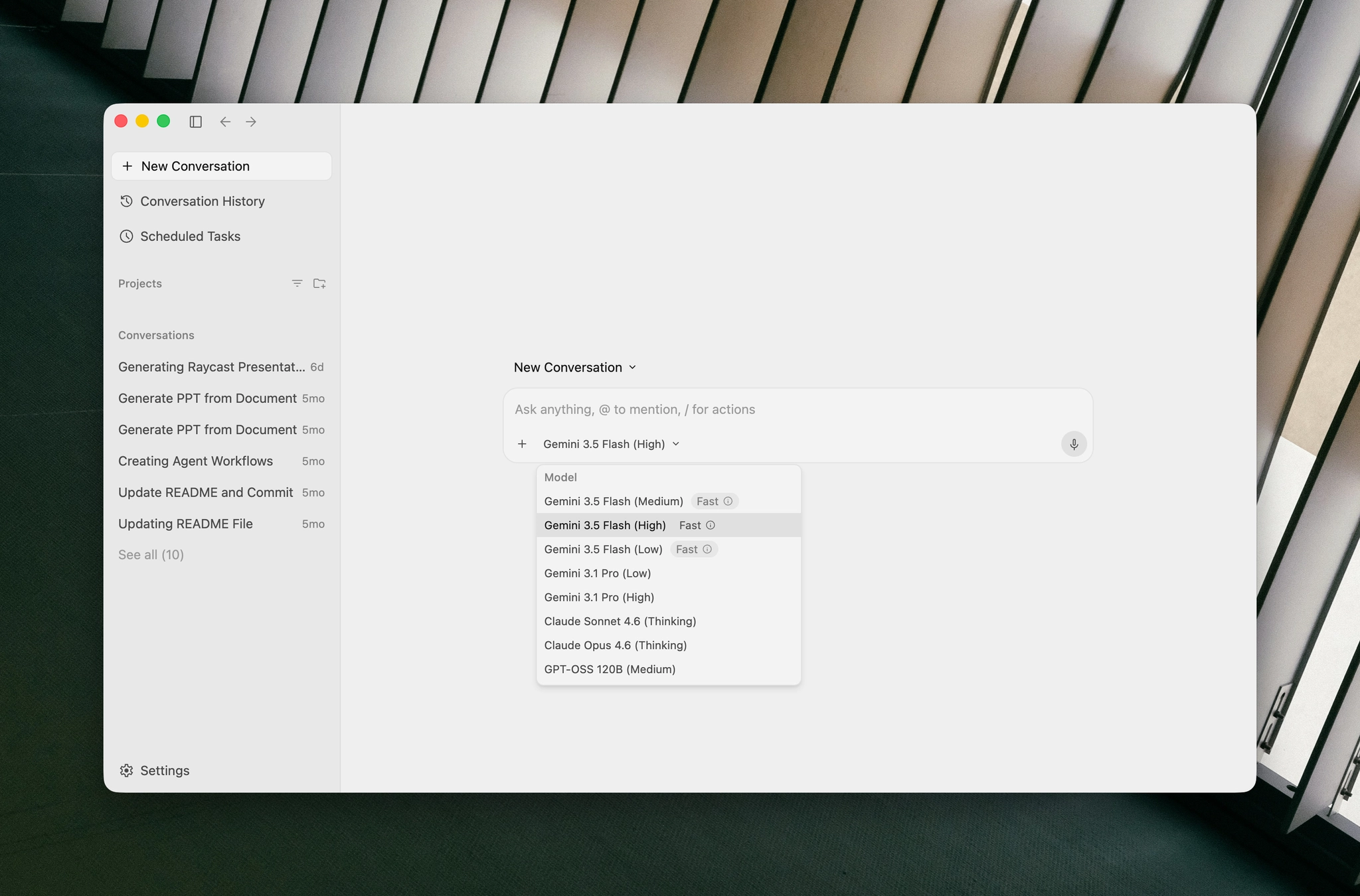Screen dimensions: 1360x896
Task: Open Update README and Commit conversation
Action: [x=221, y=492]
